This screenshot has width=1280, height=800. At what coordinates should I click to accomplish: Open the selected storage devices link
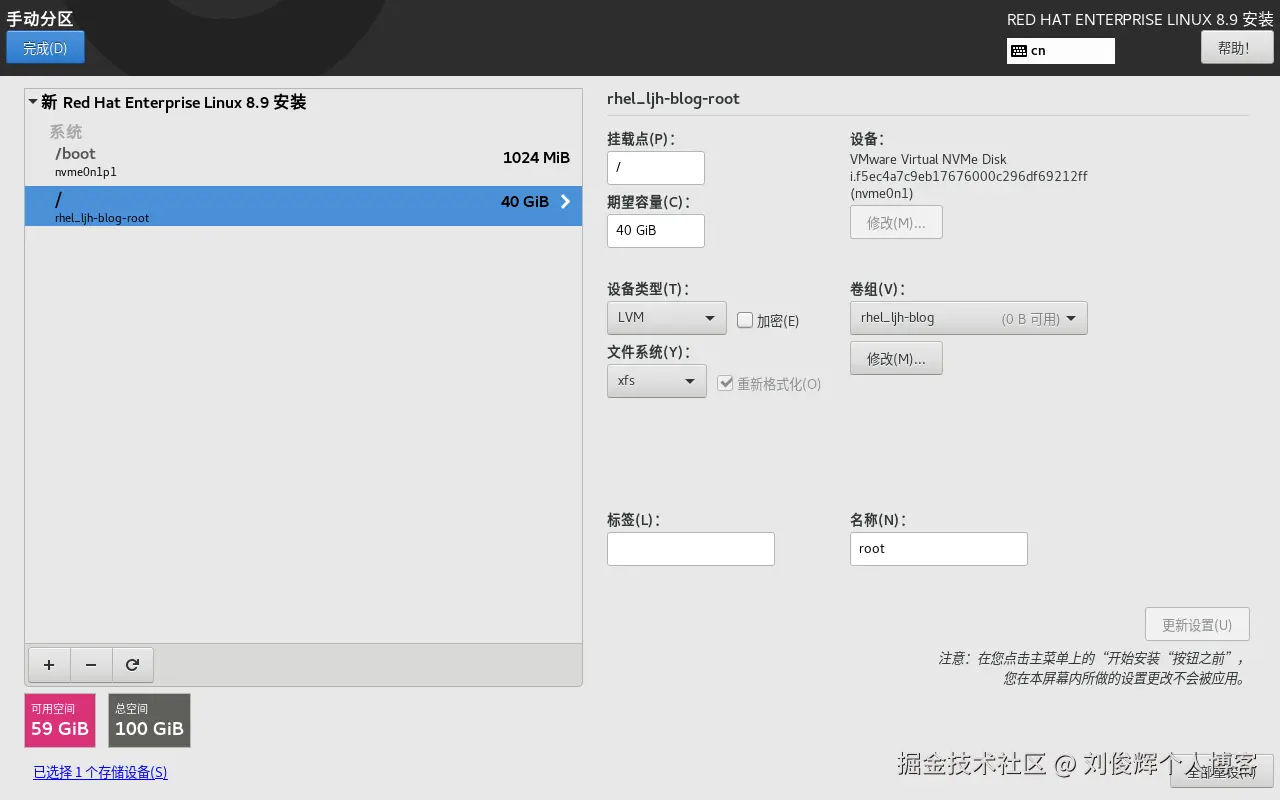click(100, 772)
